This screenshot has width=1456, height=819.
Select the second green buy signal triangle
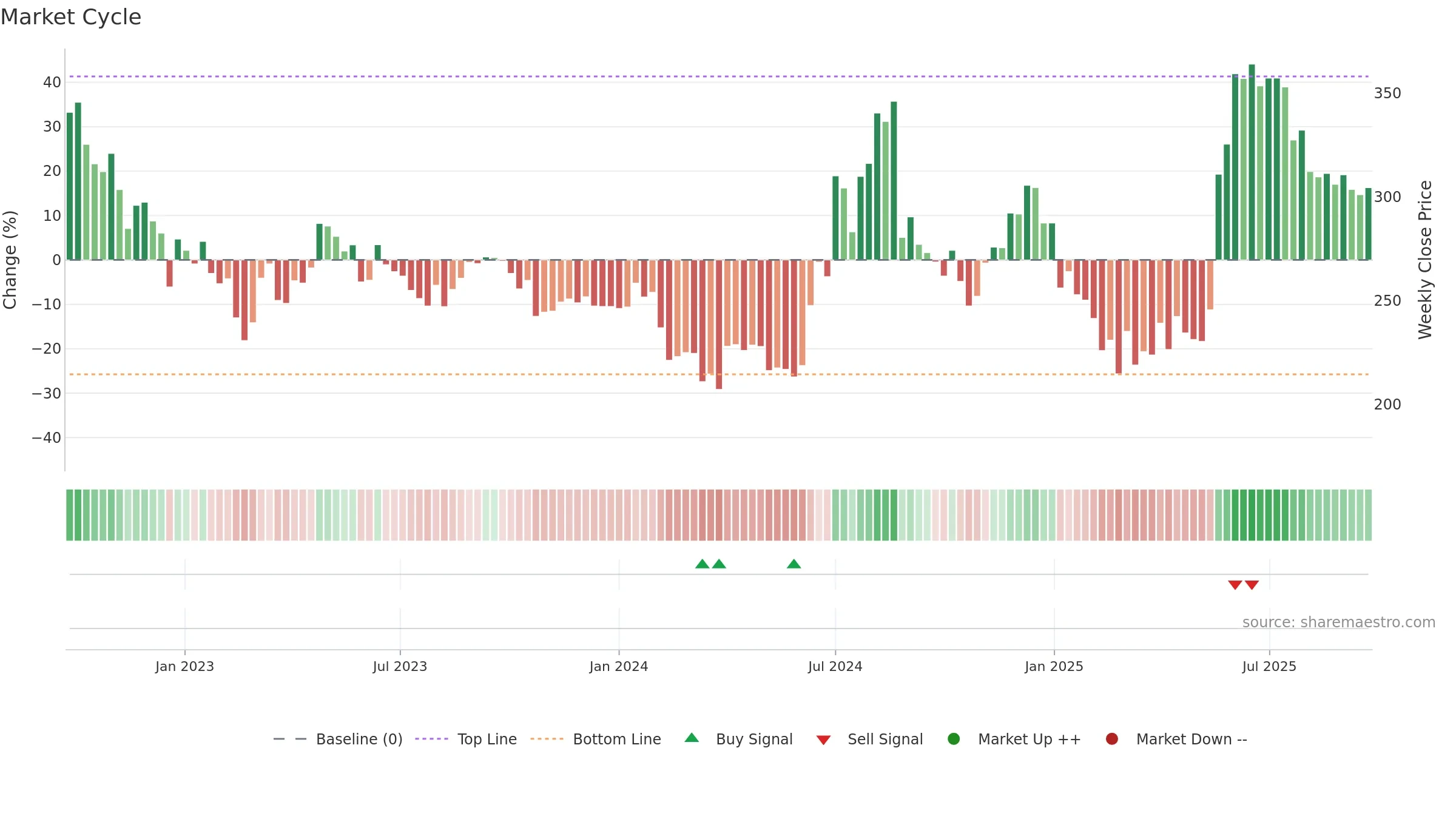719,564
